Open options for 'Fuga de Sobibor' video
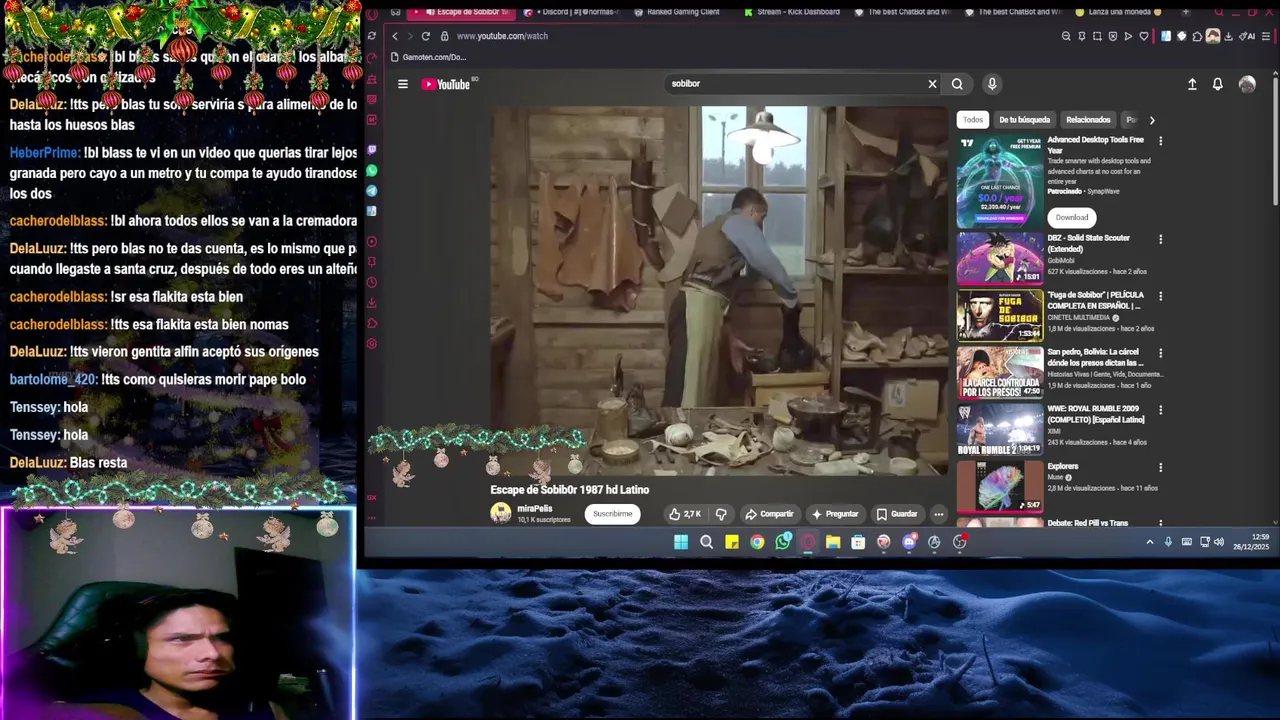The width and height of the screenshot is (1280, 720). [1160, 296]
